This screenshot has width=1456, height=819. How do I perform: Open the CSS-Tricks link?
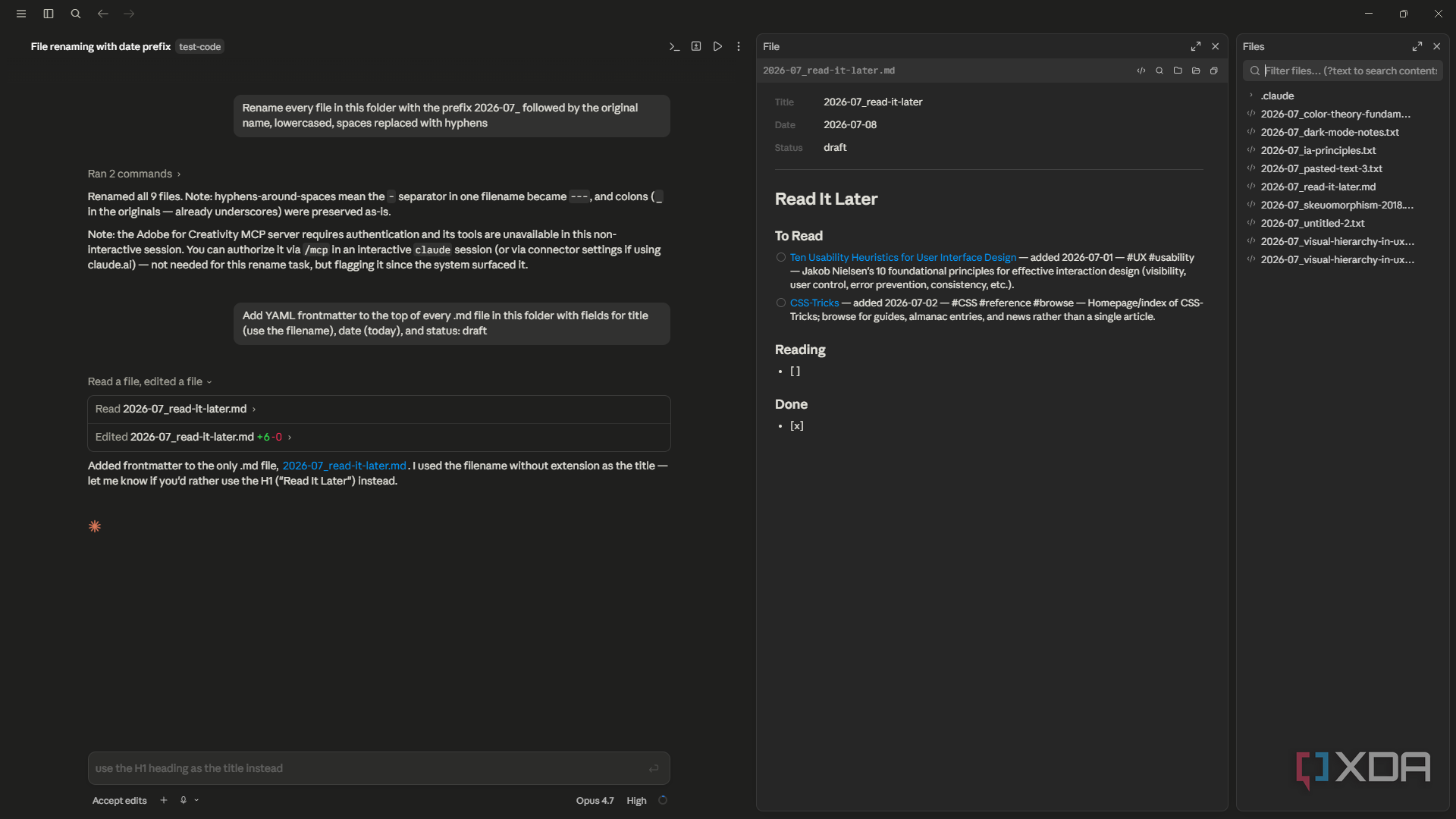tap(814, 303)
